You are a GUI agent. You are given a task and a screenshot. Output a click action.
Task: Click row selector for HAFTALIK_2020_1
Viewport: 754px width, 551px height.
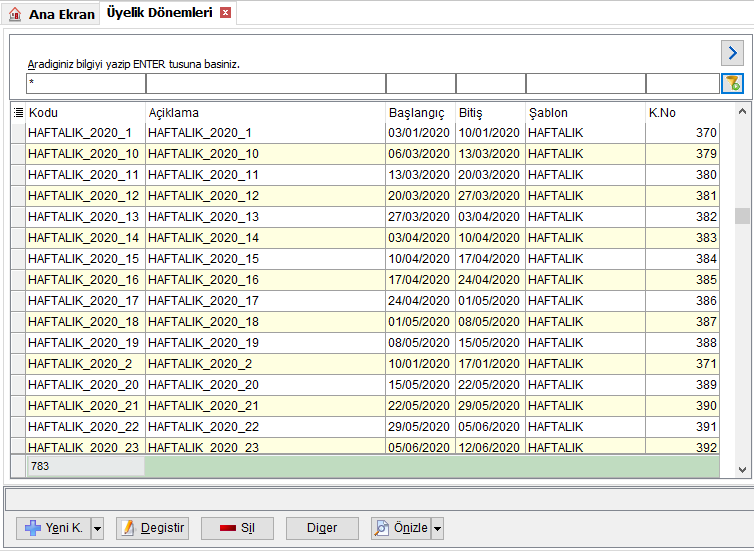18,133
